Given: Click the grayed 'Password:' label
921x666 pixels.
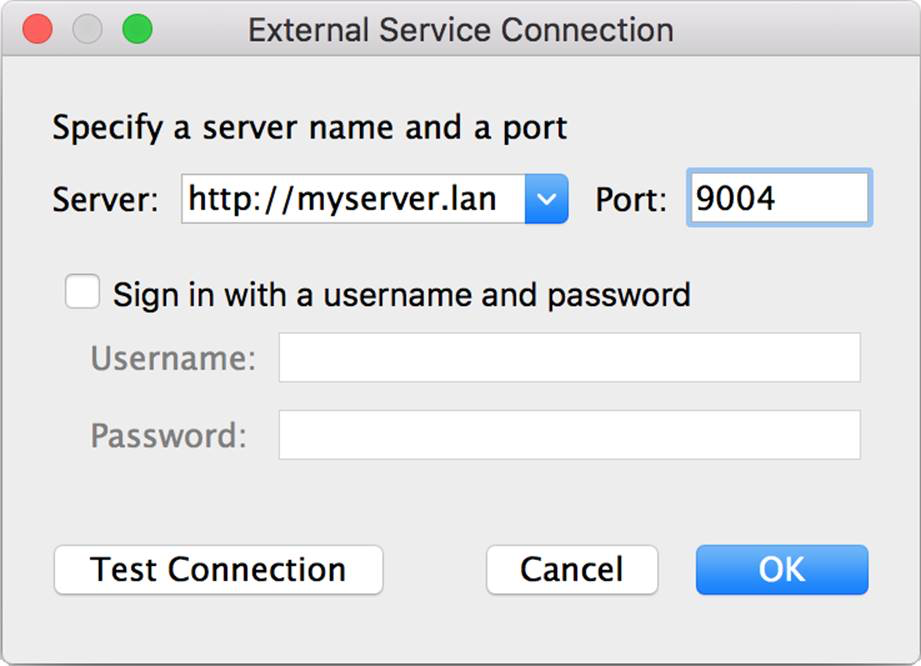Looking at the screenshot, I should [x=169, y=435].
